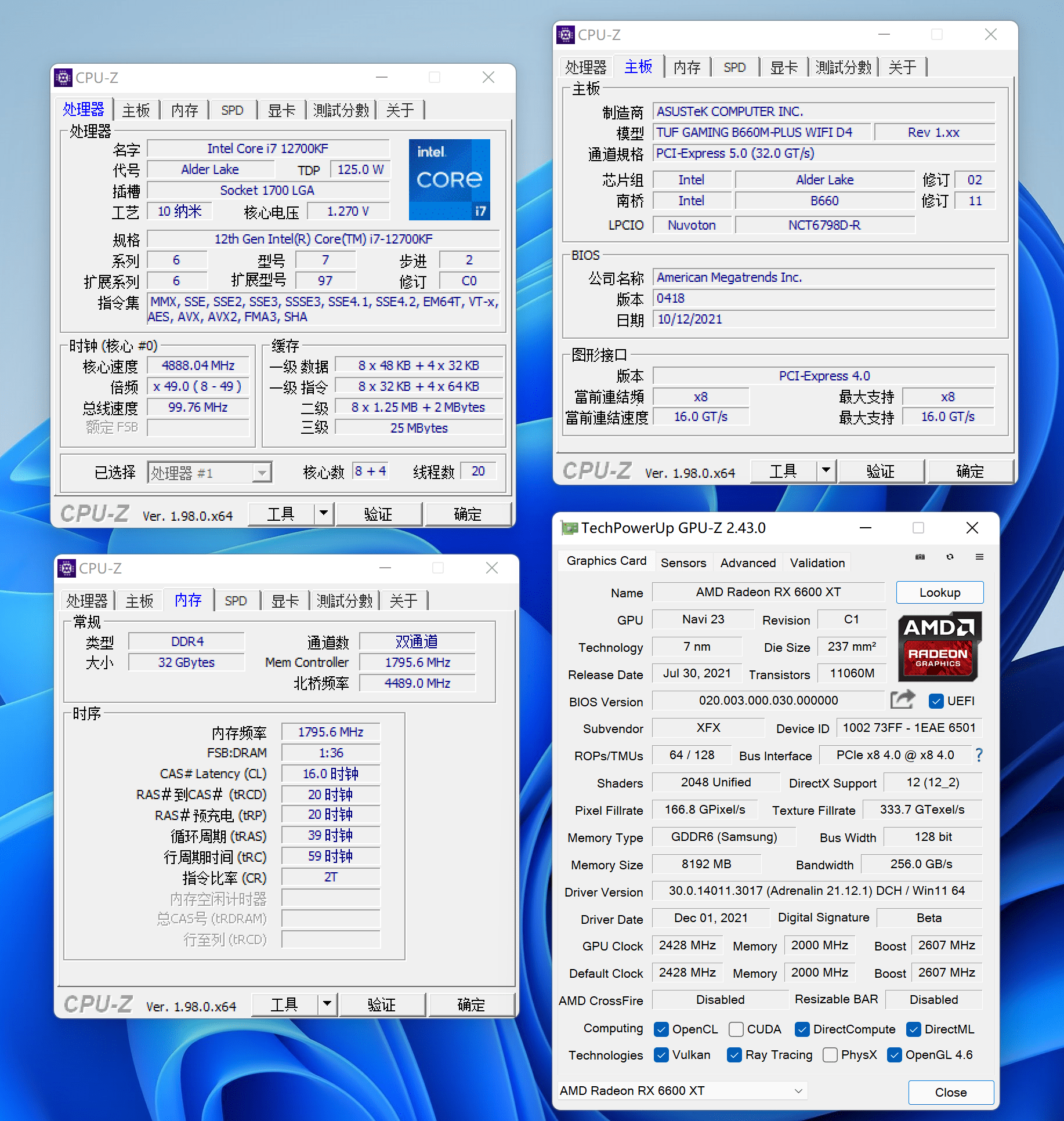Click the share BIOS export arrow icon
1064x1121 pixels.
click(903, 700)
